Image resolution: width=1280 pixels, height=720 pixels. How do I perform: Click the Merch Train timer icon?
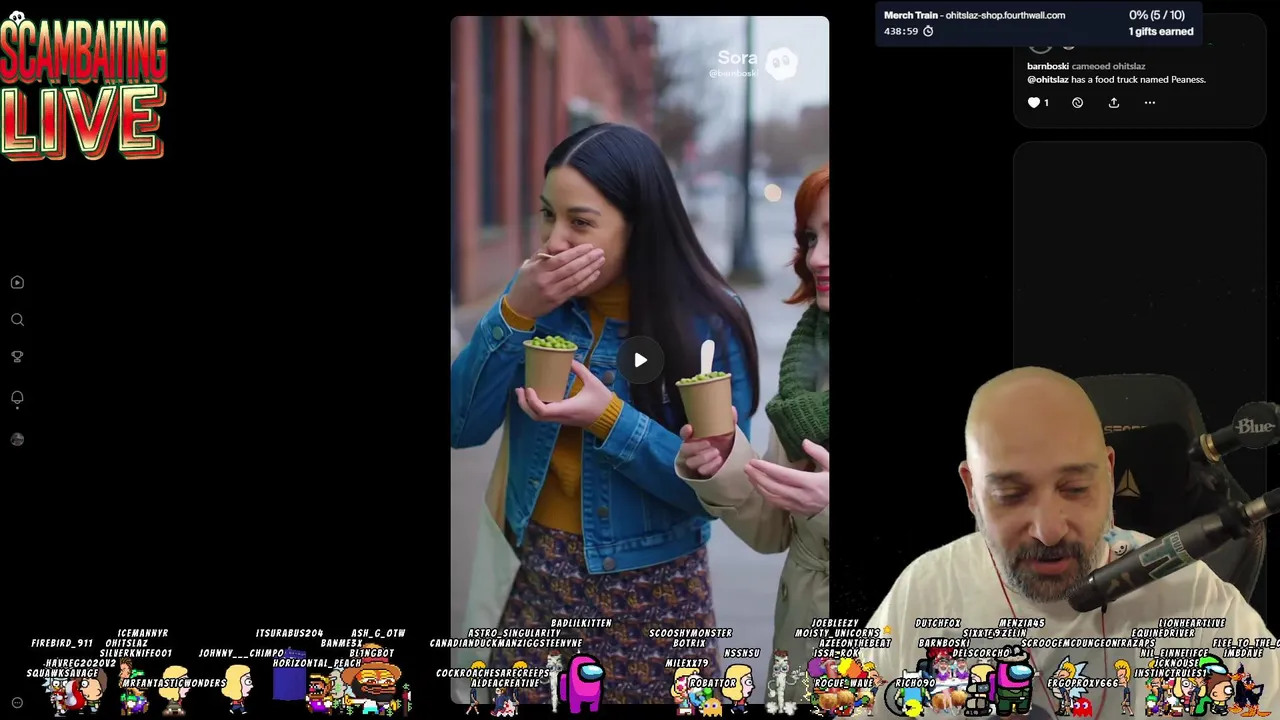[928, 31]
